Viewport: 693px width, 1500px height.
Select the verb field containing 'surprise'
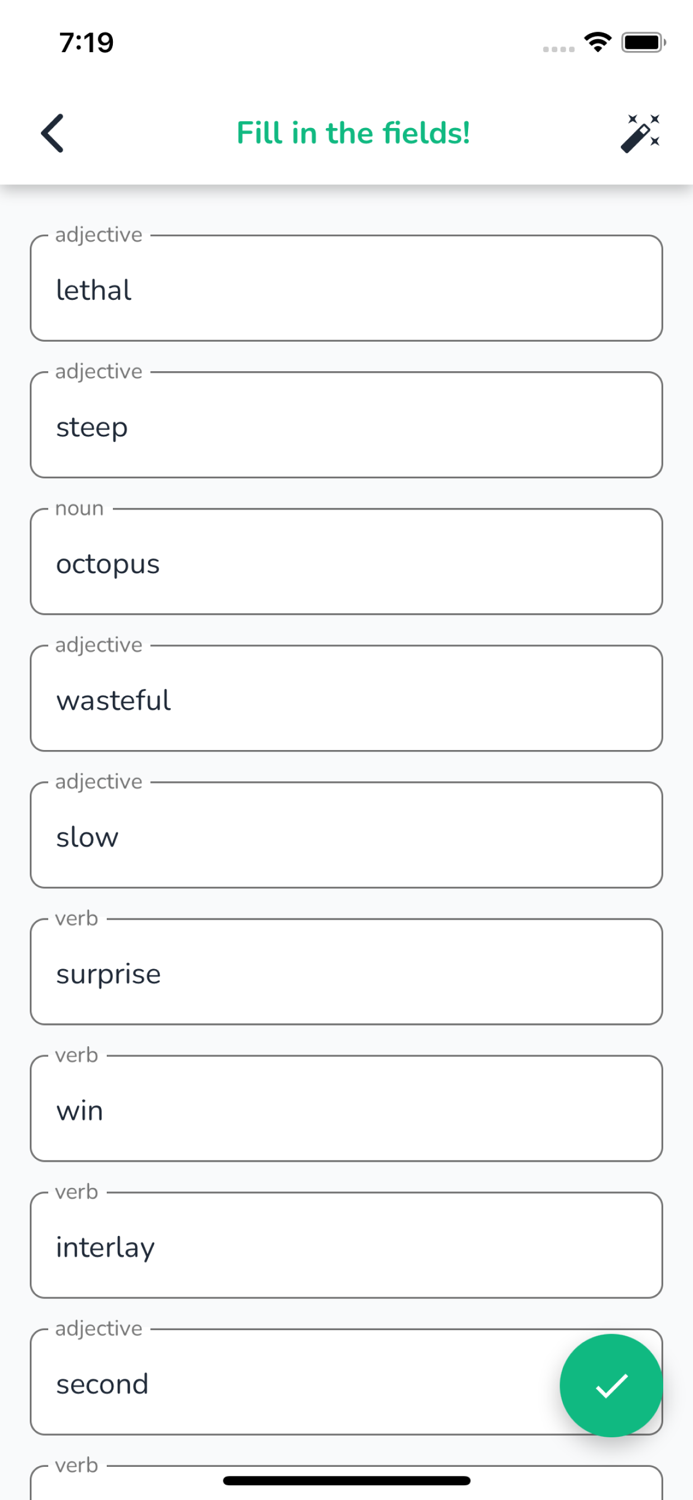point(346,973)
